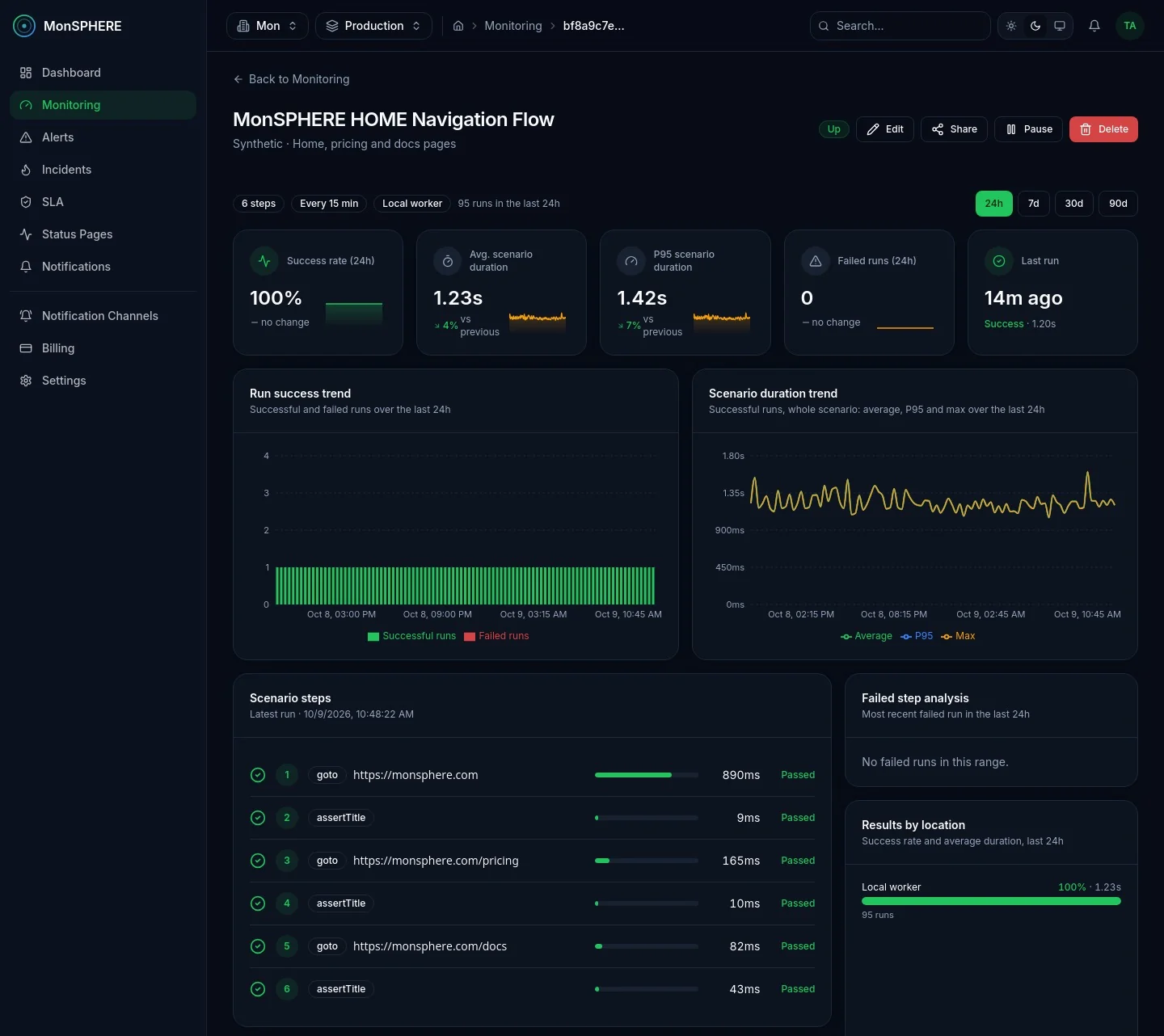Open the Mon organization dropdown
Screen dimensions: 1164x1036
point(268,26)
